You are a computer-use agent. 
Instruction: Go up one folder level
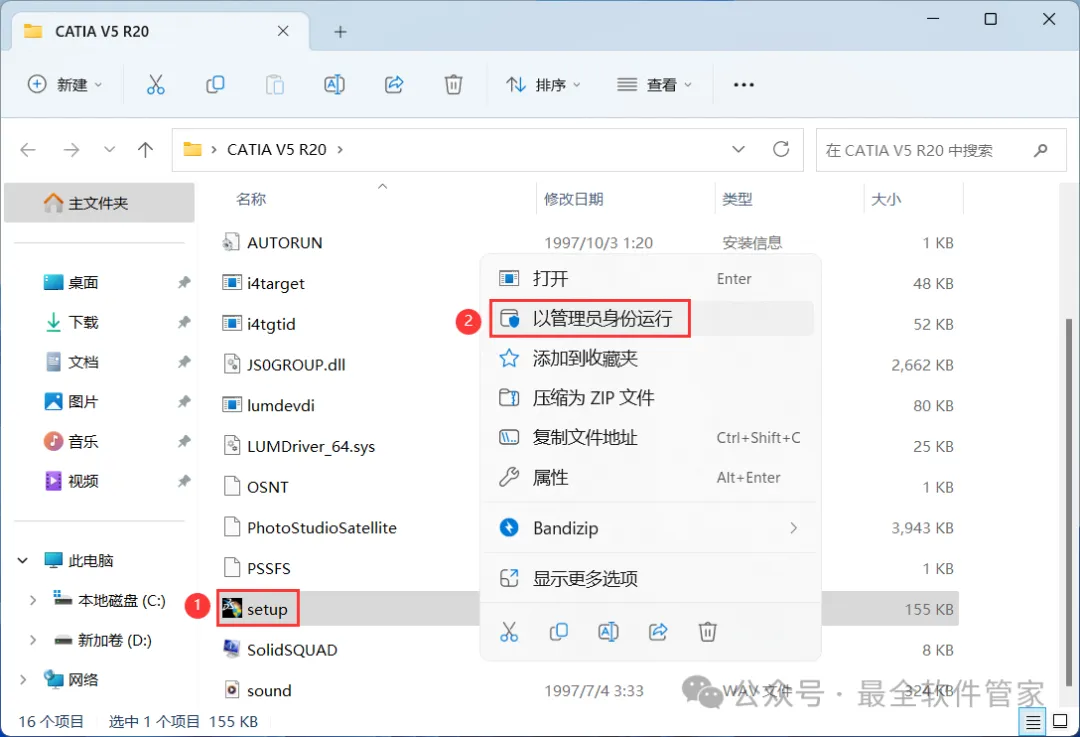(x=145, y=149)
